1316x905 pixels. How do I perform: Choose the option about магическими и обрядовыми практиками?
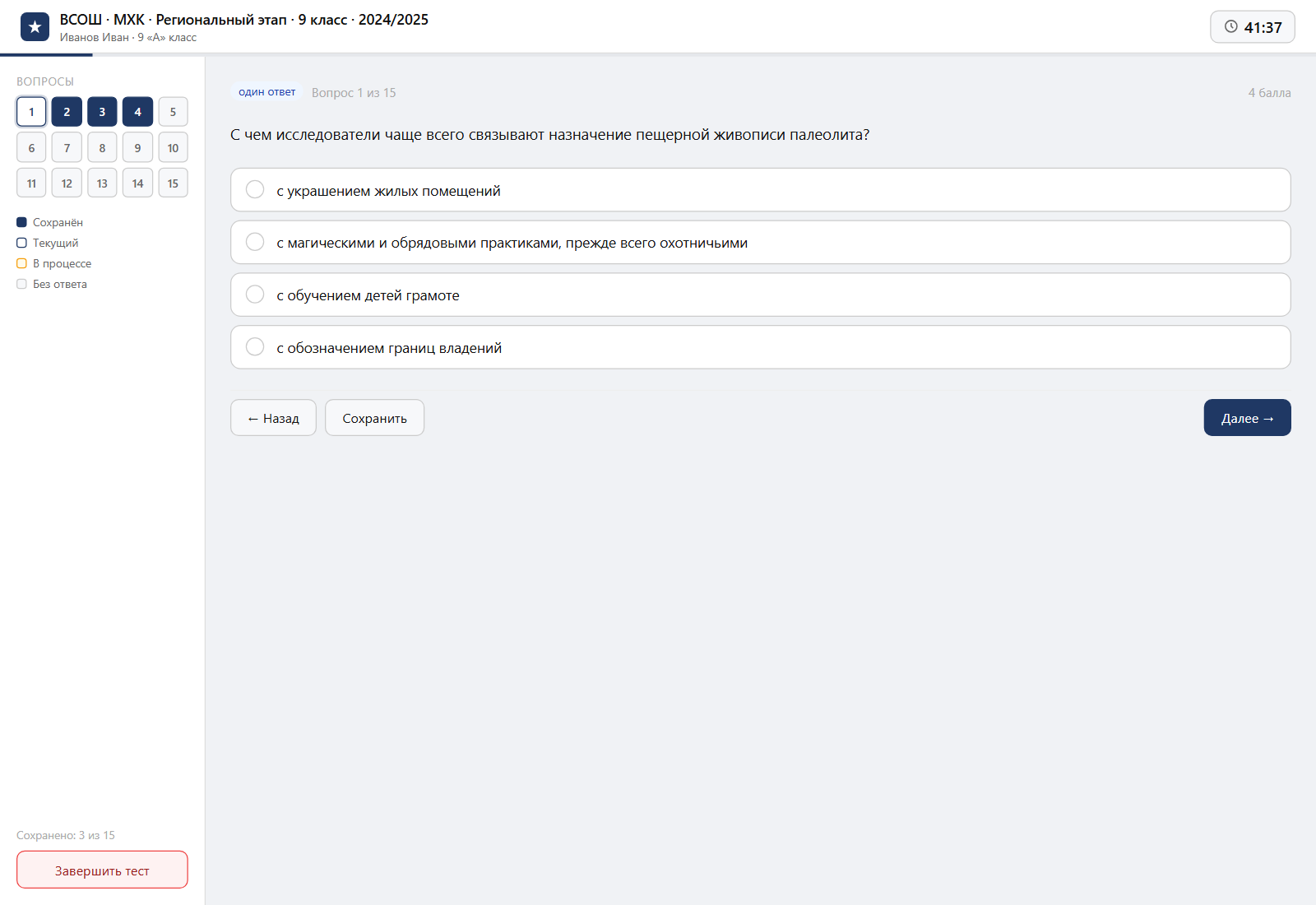click(760, 243)
